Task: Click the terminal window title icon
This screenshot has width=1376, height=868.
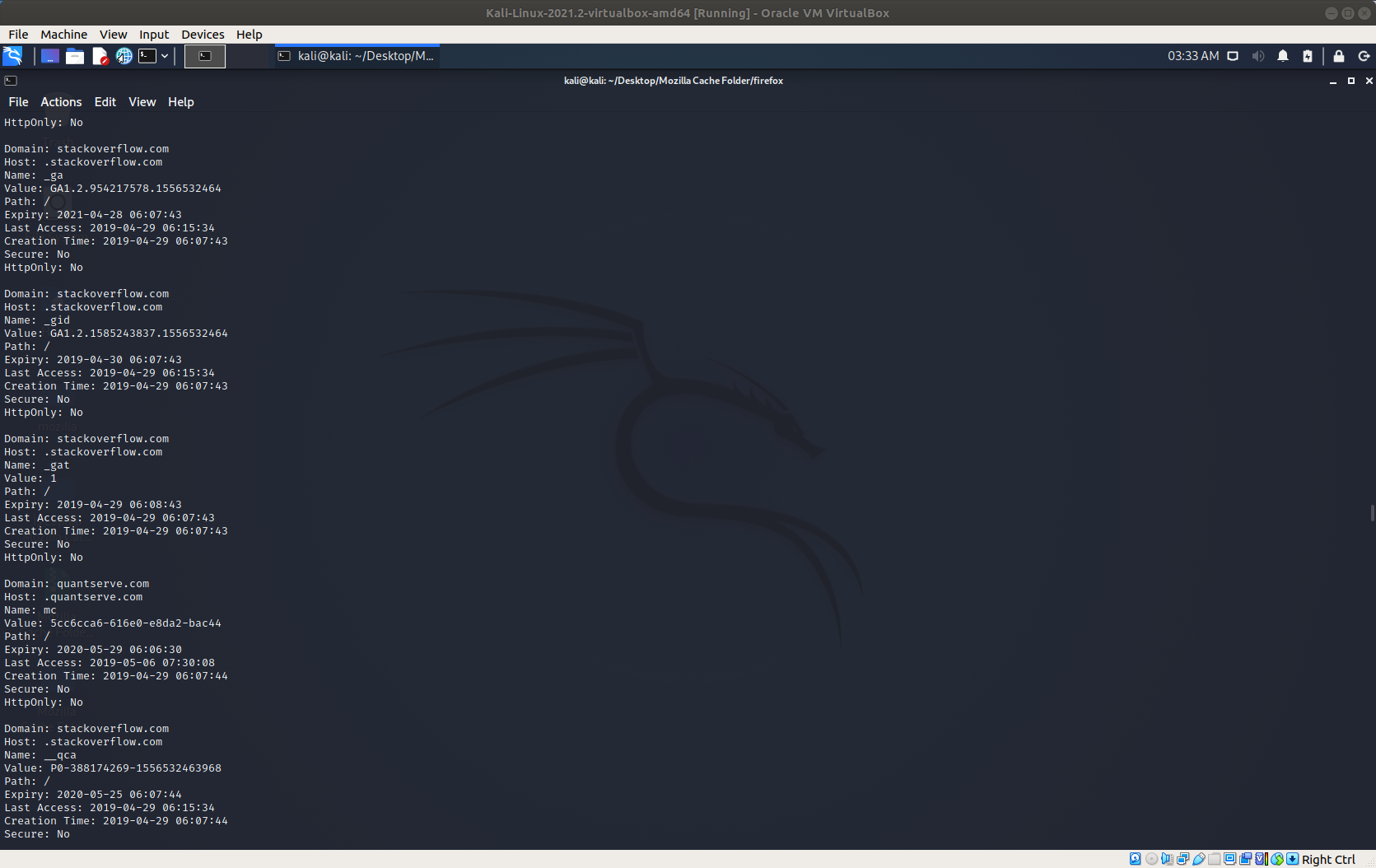Action: 11,81
